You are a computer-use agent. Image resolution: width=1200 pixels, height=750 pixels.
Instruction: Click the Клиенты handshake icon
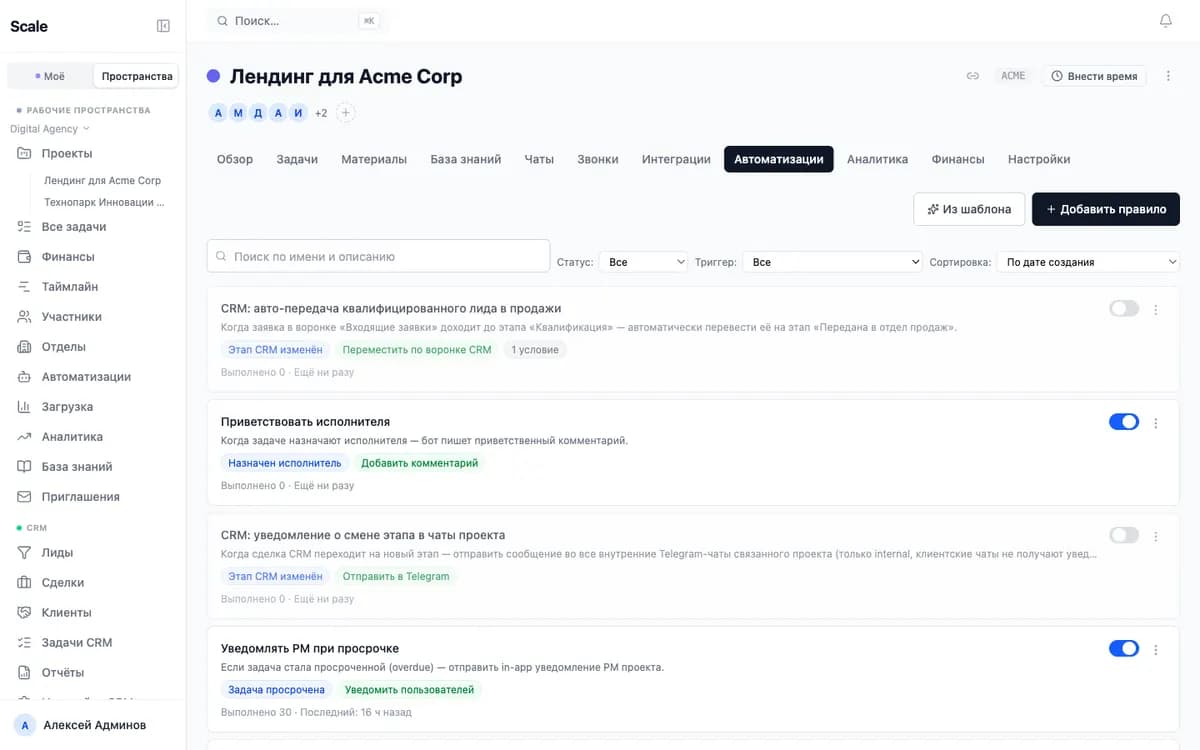pos(24,613)
